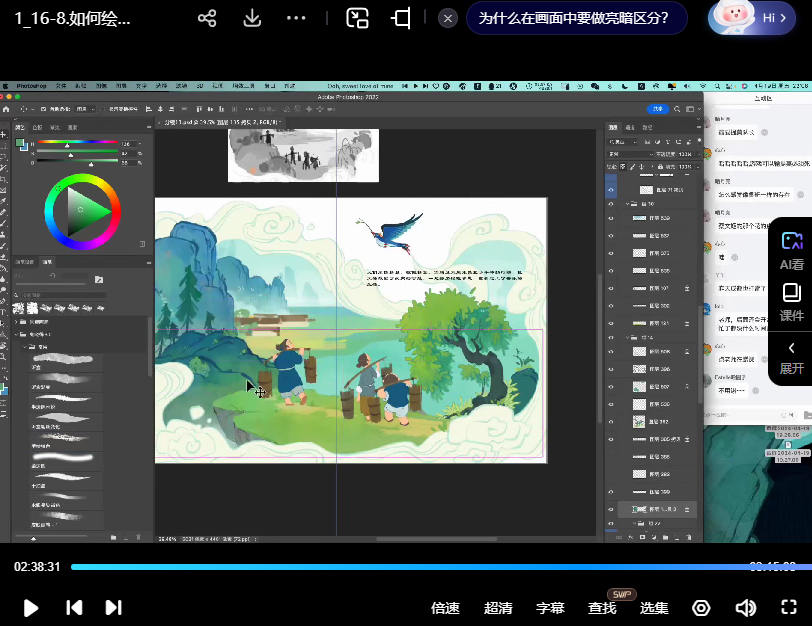Expand the side panel with 展开

point(791,357)
